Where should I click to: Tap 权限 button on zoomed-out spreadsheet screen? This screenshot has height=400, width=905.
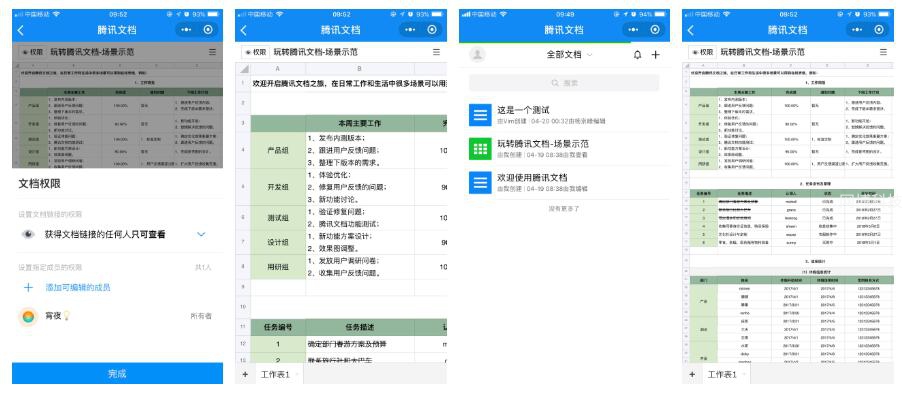point(702,52)
